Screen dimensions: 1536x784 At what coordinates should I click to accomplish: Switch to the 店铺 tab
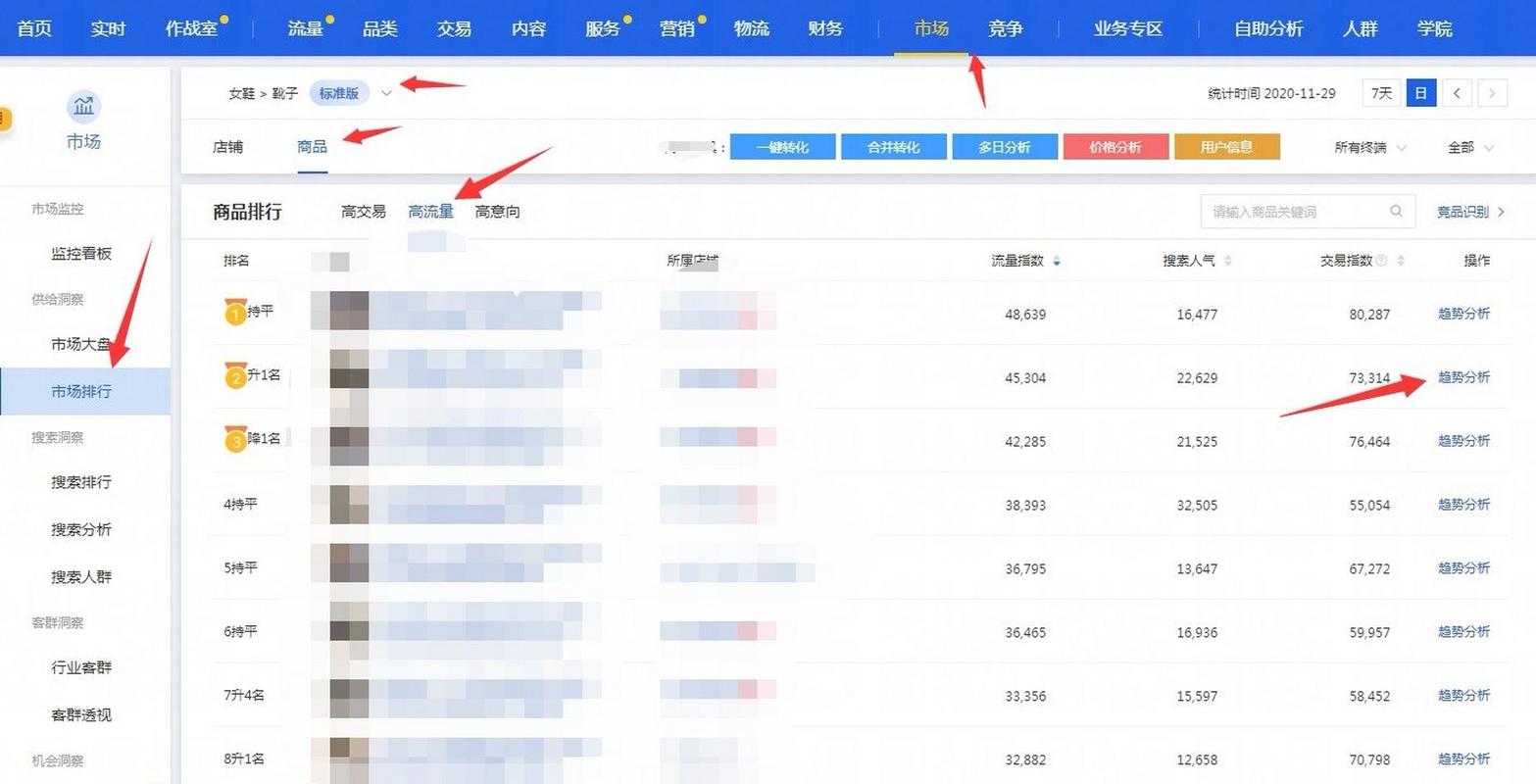click(227, 147)
